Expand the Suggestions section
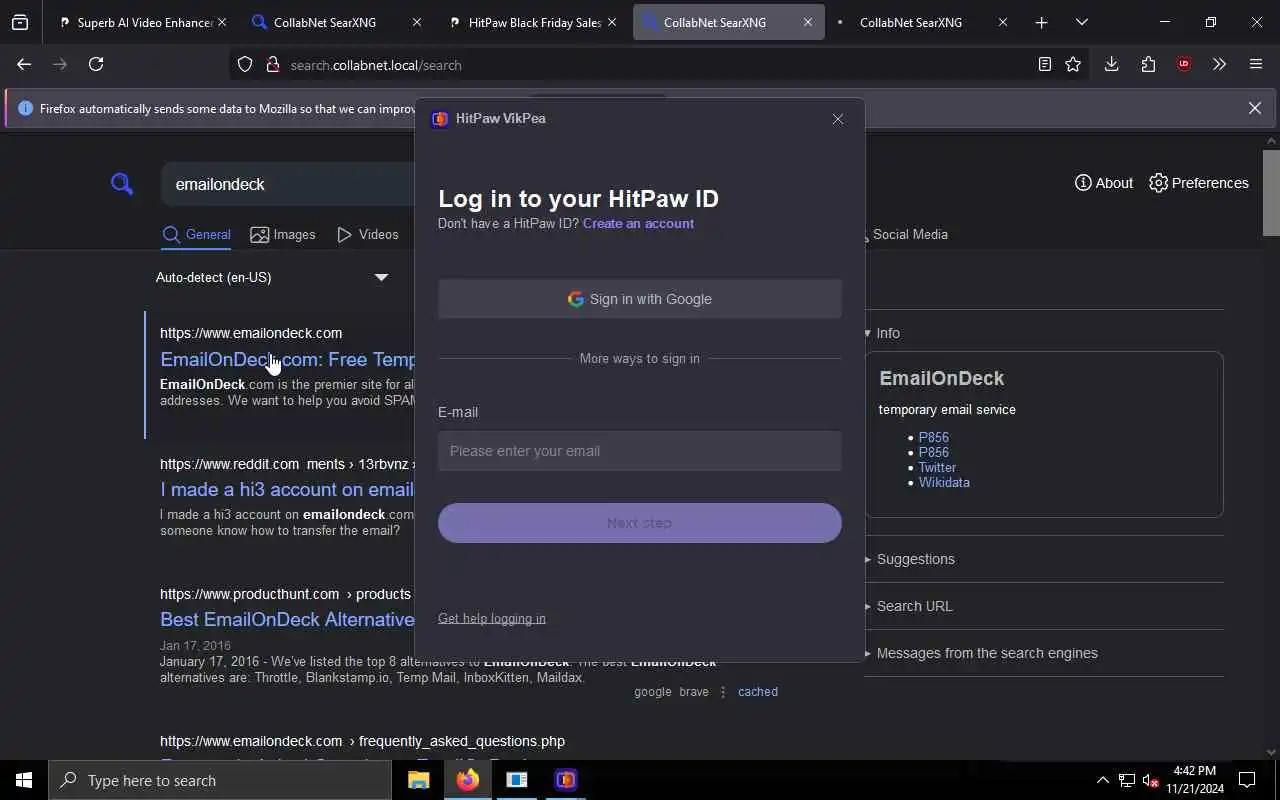This screenshot has width=1280, height=800. pos(910,559)
